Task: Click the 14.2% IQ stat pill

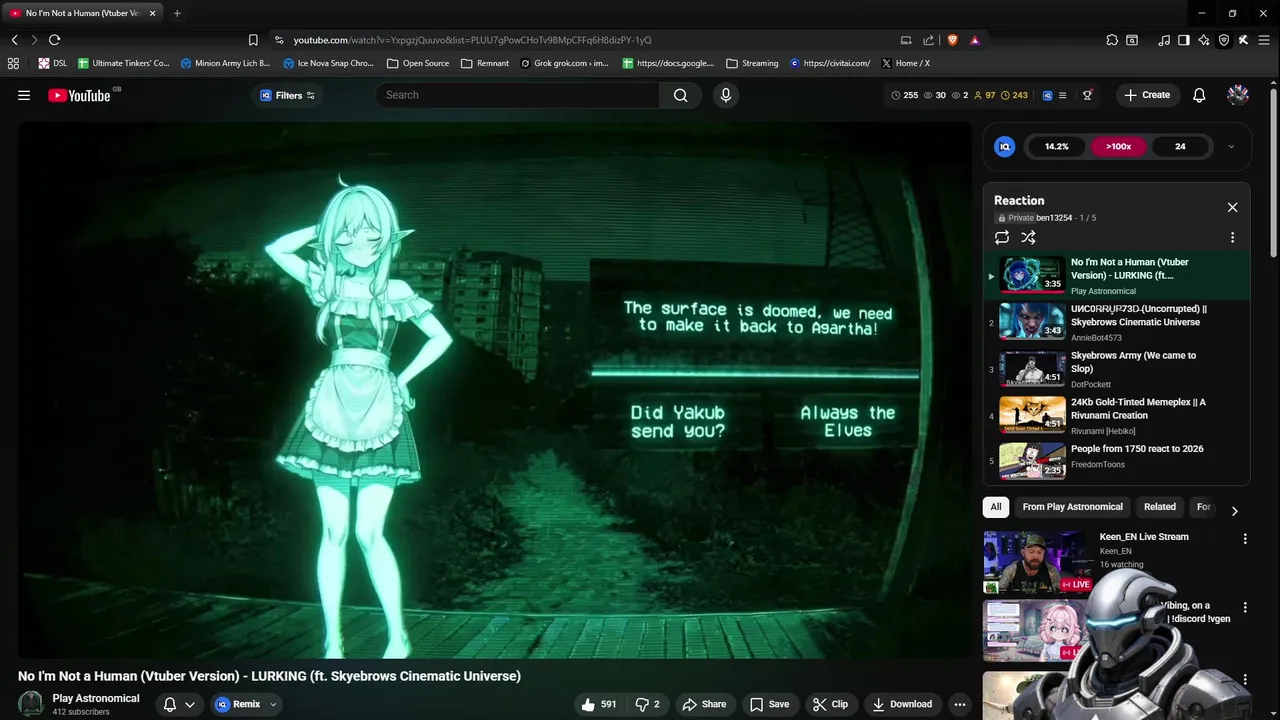Action: pos(1057,146)
